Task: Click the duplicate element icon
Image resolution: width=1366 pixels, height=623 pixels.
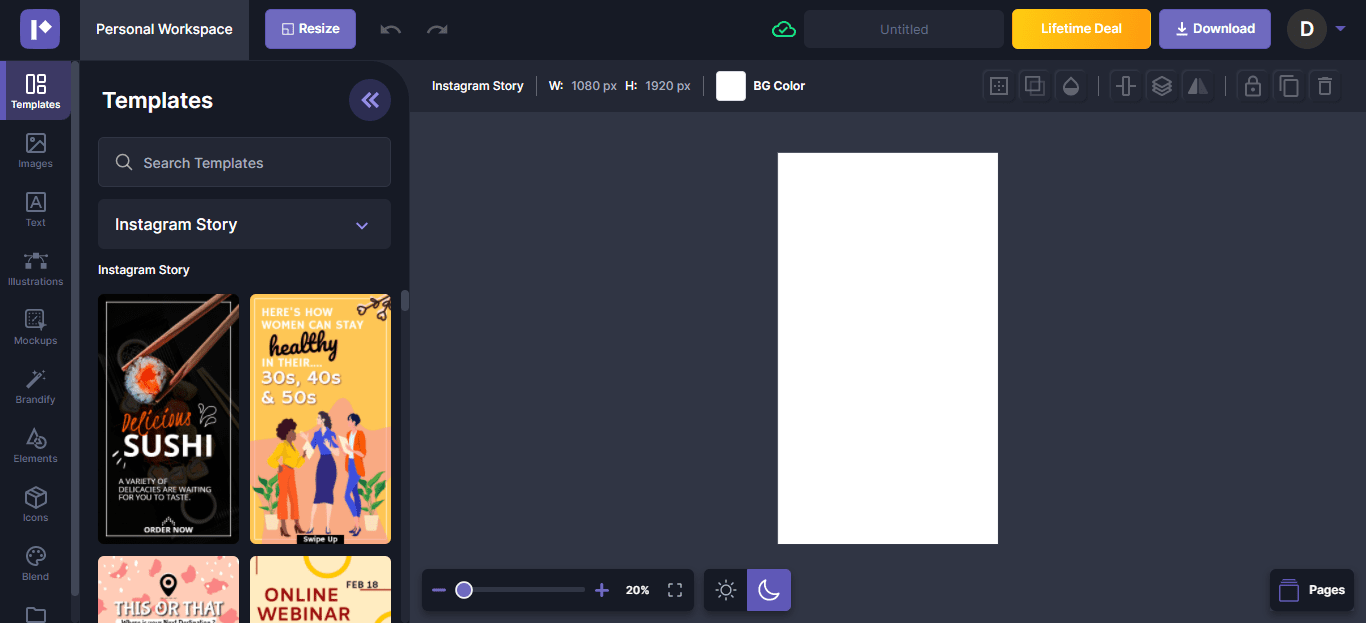Action: tap(1289, 86)
